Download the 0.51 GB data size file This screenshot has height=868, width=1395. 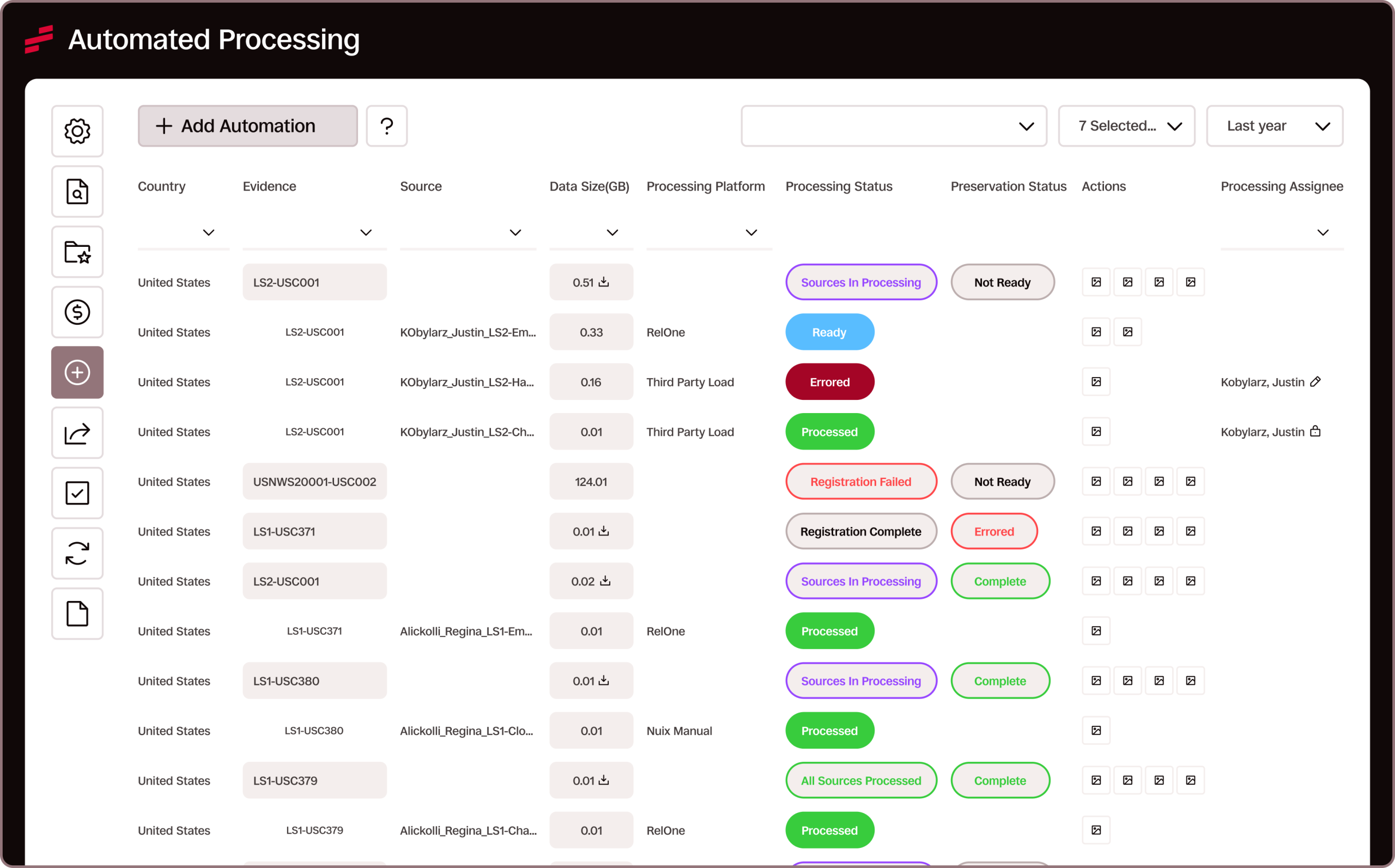point(604,282)
